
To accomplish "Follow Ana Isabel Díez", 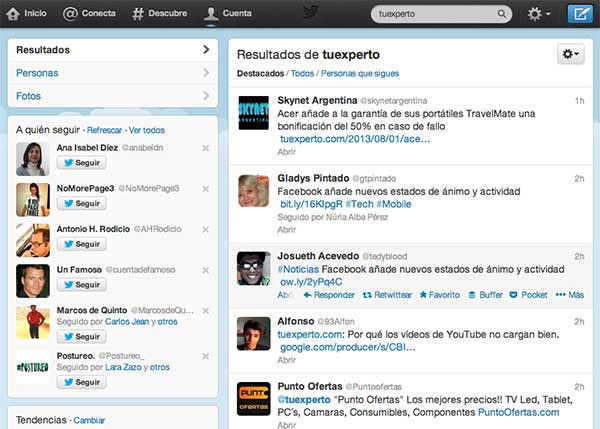I will point(82,163).
